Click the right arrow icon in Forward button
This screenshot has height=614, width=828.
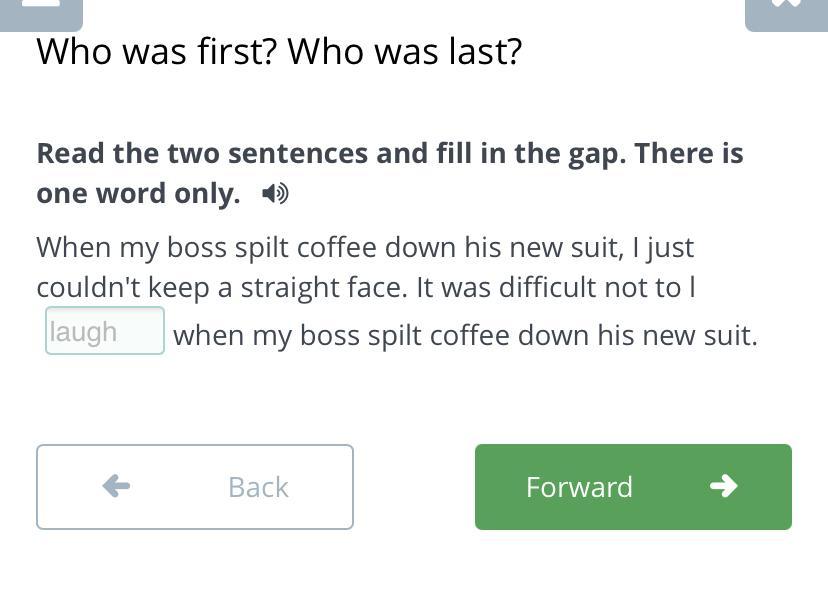click(x=723, y=486)
